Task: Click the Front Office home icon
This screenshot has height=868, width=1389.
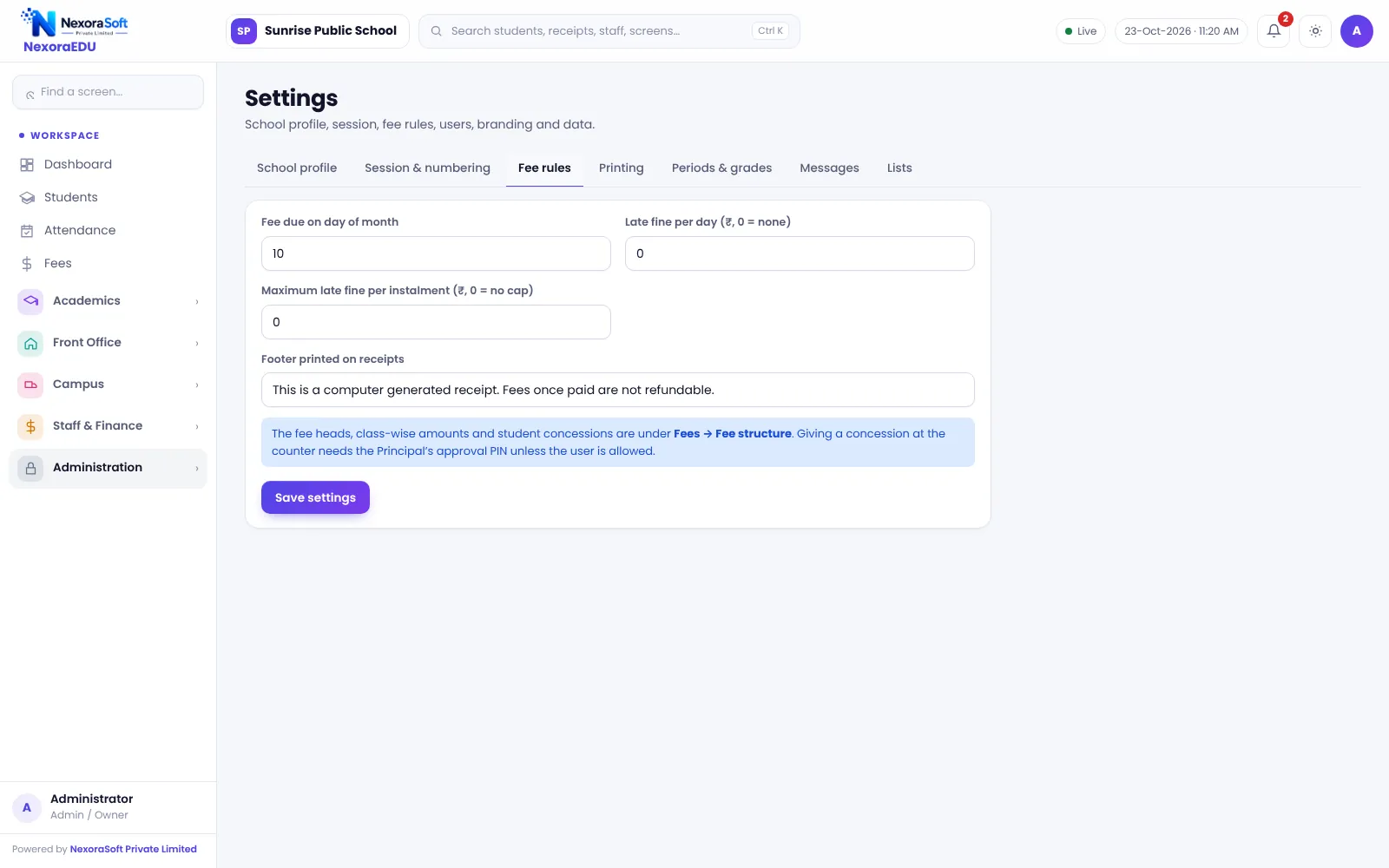Action: click(x=30, y=343)
